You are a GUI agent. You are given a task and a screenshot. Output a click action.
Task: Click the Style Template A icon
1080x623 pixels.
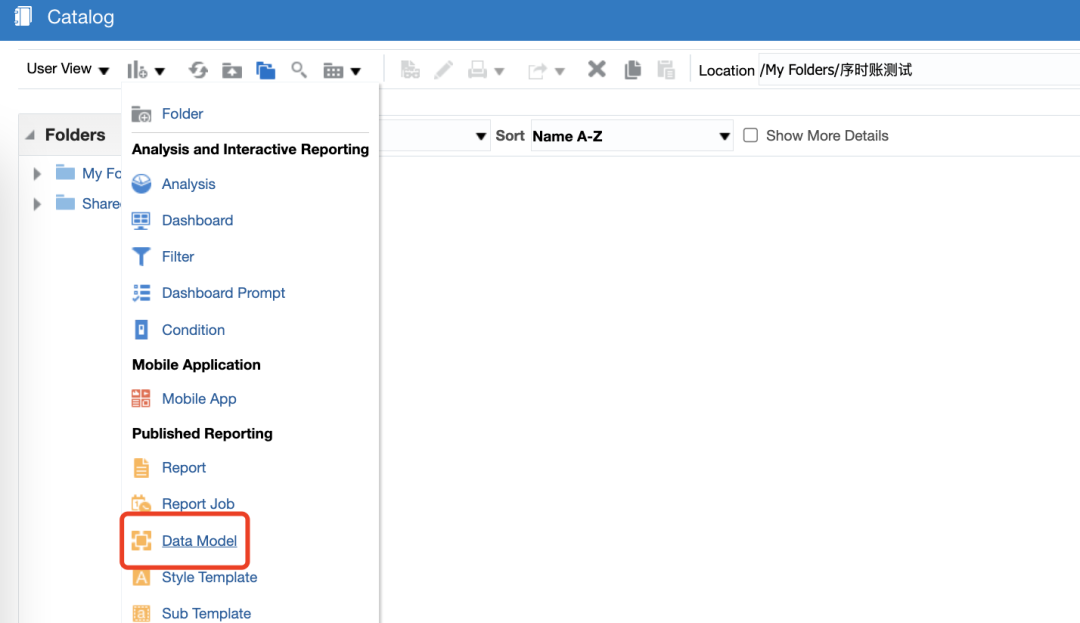pyautogui.click(x=141, y=577)
